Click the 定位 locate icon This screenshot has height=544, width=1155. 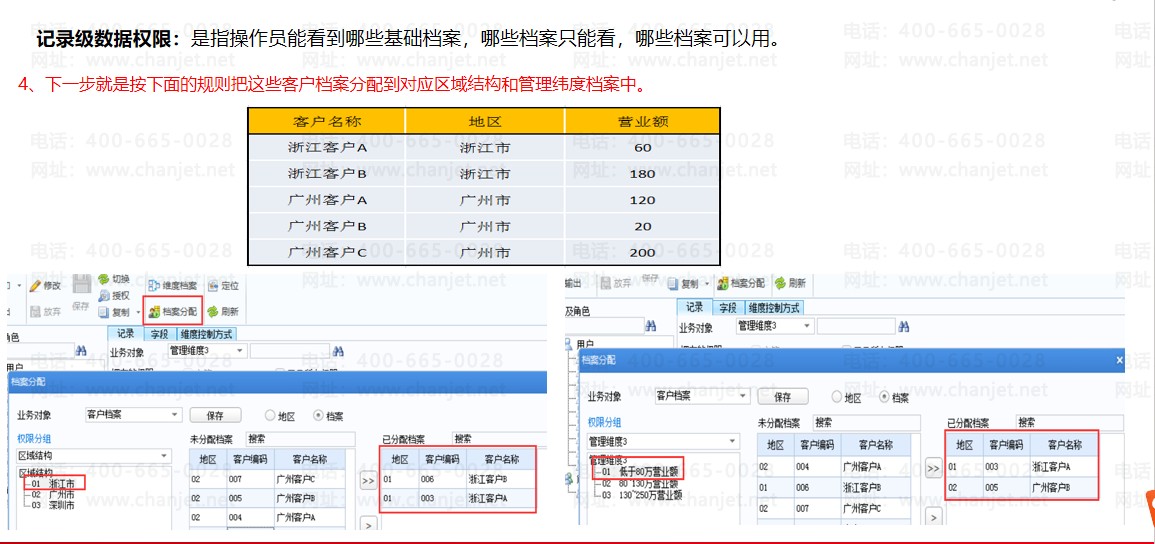click(221, 286)
